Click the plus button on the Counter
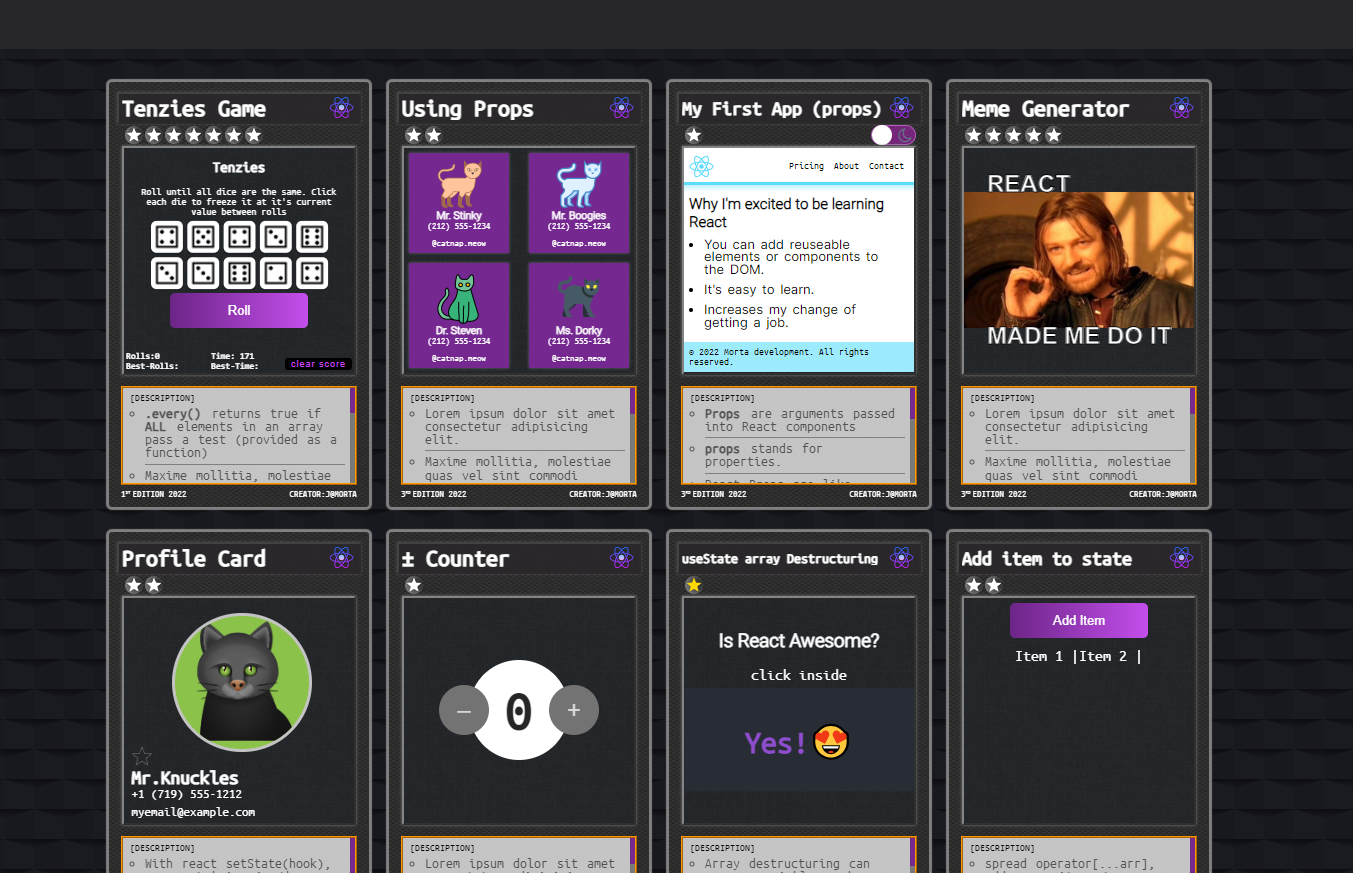This screenshot has height=873, width=1353. coord(574,710)
